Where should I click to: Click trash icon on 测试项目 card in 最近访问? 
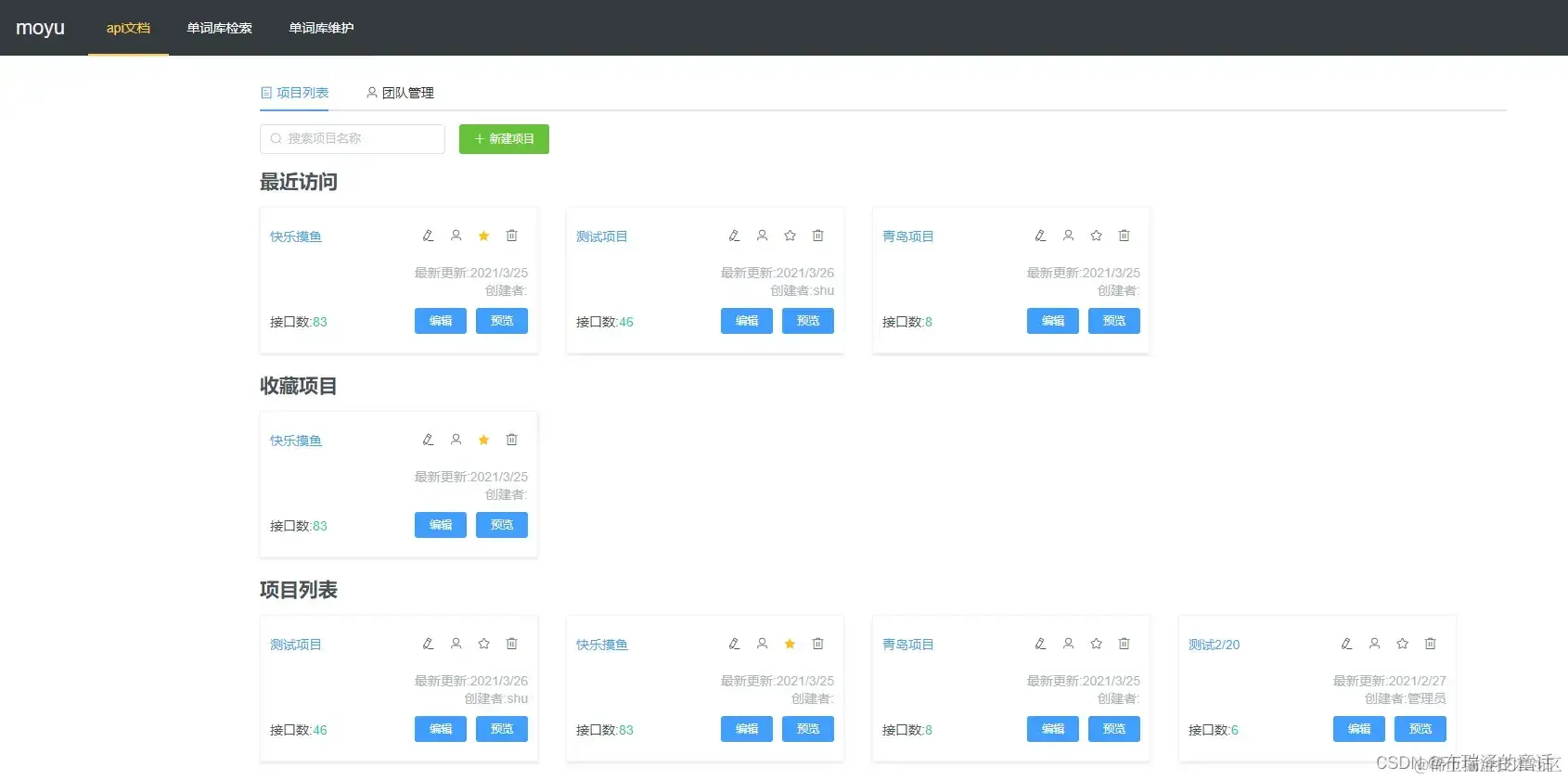coord(817,236)
